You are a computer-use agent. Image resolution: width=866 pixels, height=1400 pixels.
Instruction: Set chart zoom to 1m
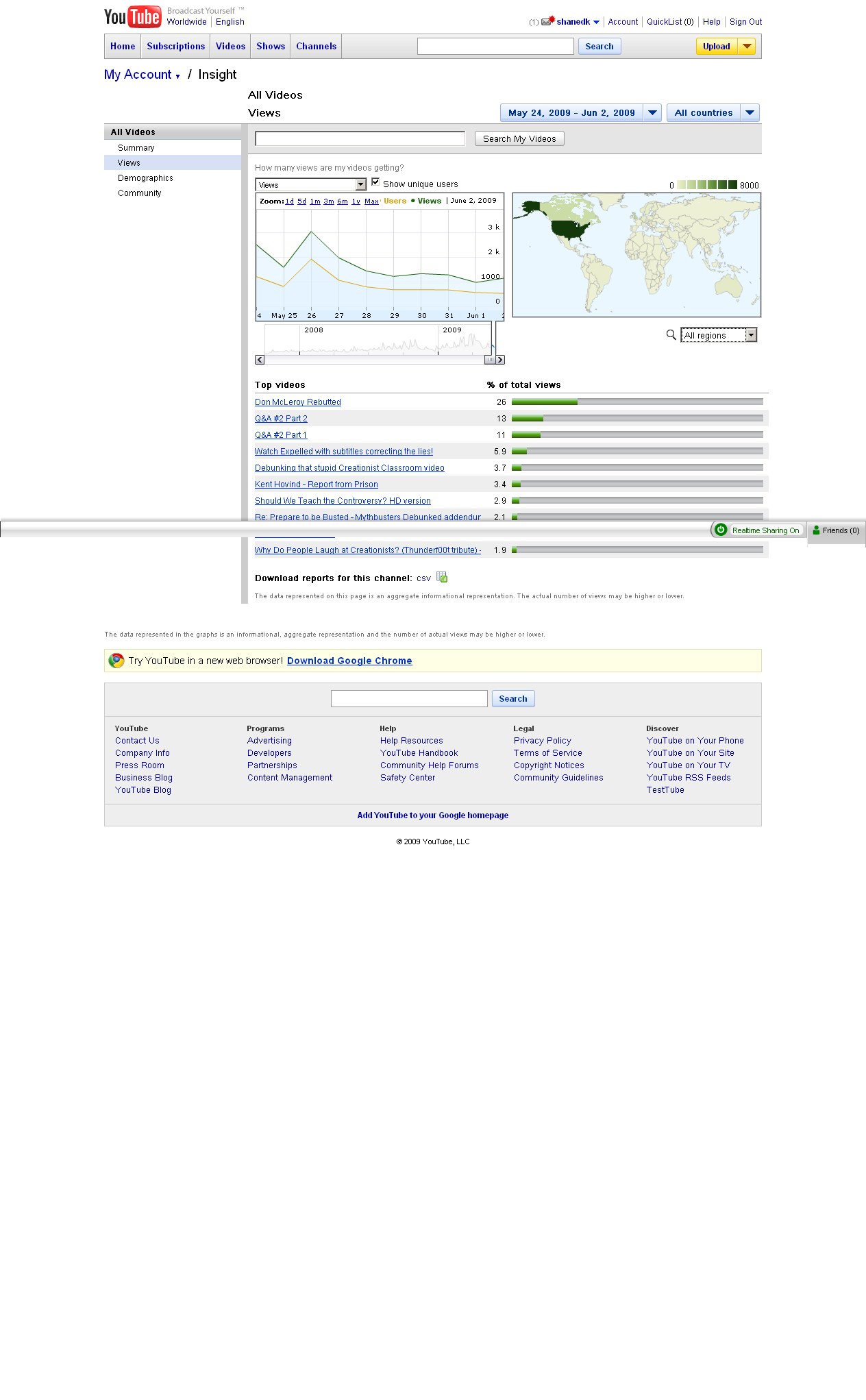point(315,201)
